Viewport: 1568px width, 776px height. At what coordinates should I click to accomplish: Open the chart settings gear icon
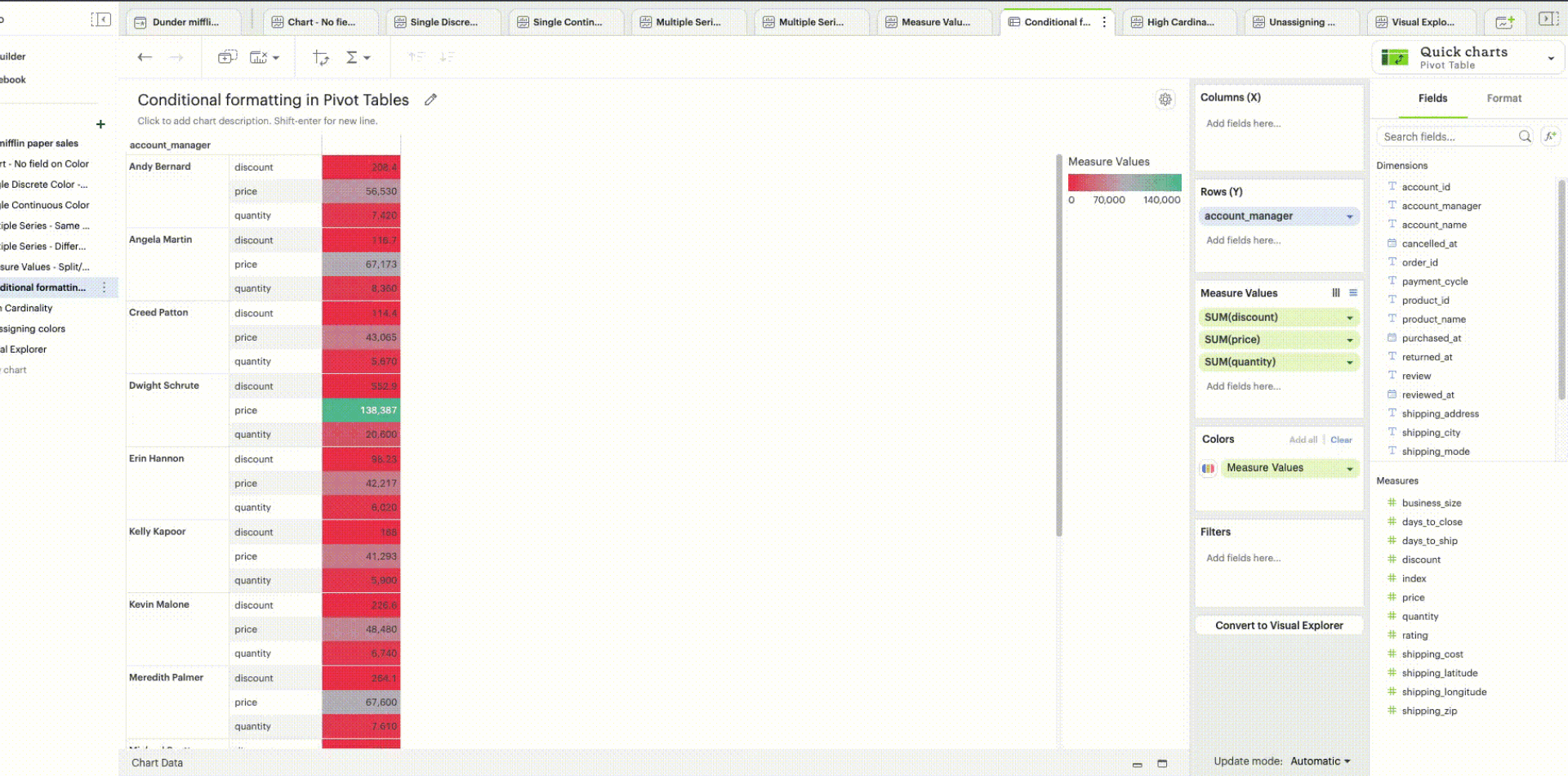click(1165, 99)
